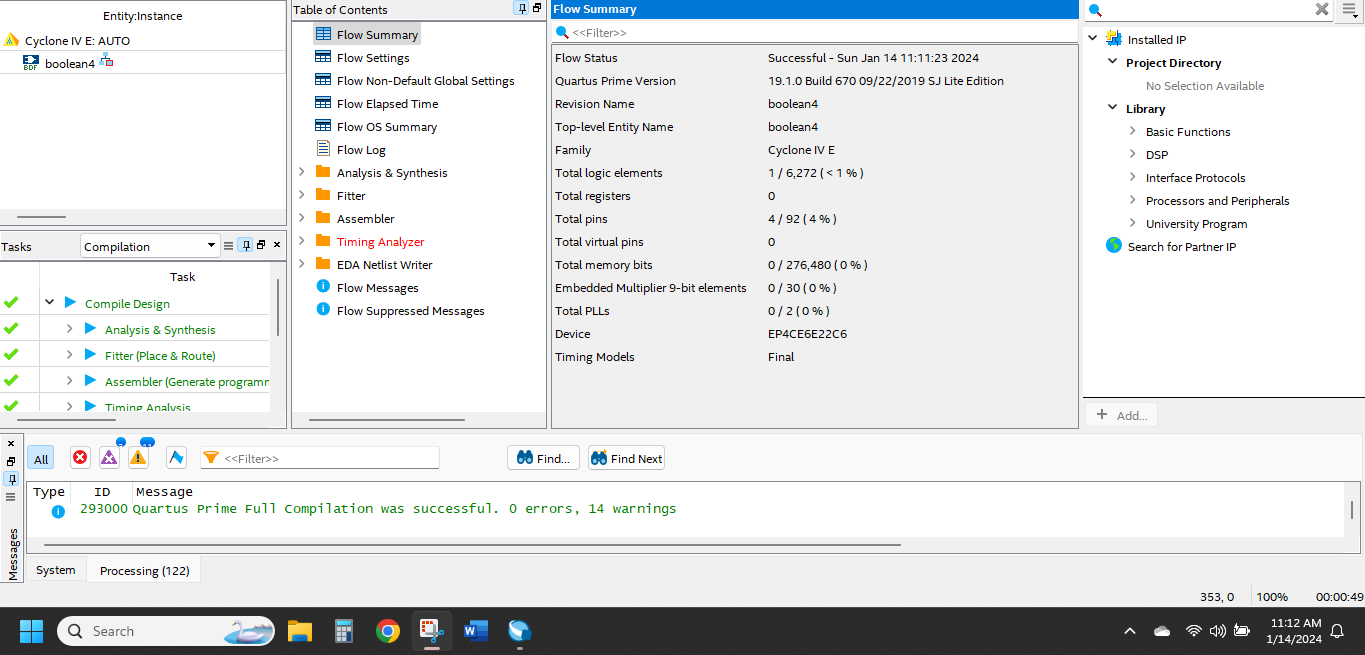Image resolution: width=1365 pixels, height=655 pixels.
Task: Select Flow Non-Default Global Settings
Action: click(426, 81)
